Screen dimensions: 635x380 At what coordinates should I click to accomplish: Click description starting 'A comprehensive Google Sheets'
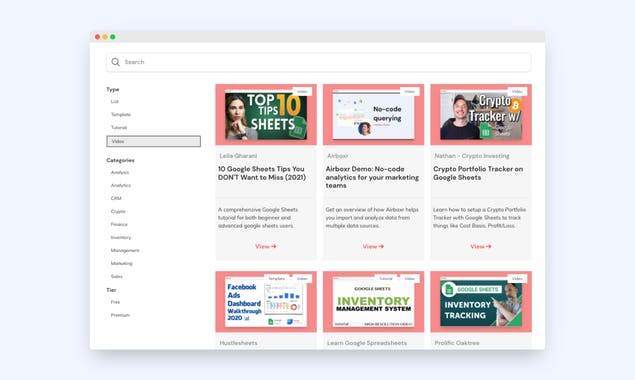[258, 218]
